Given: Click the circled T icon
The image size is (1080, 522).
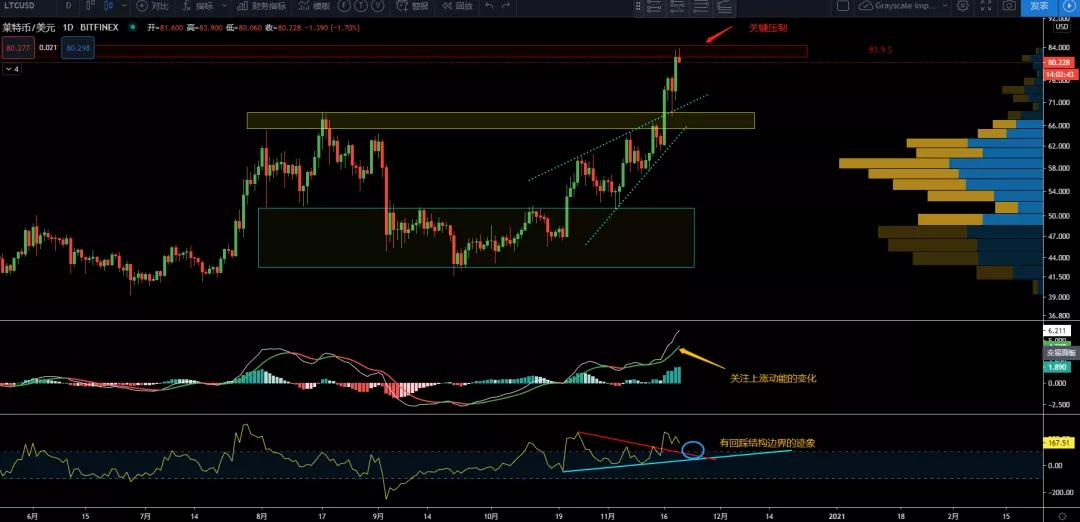Looking at the screenshot, I should 360,6.
